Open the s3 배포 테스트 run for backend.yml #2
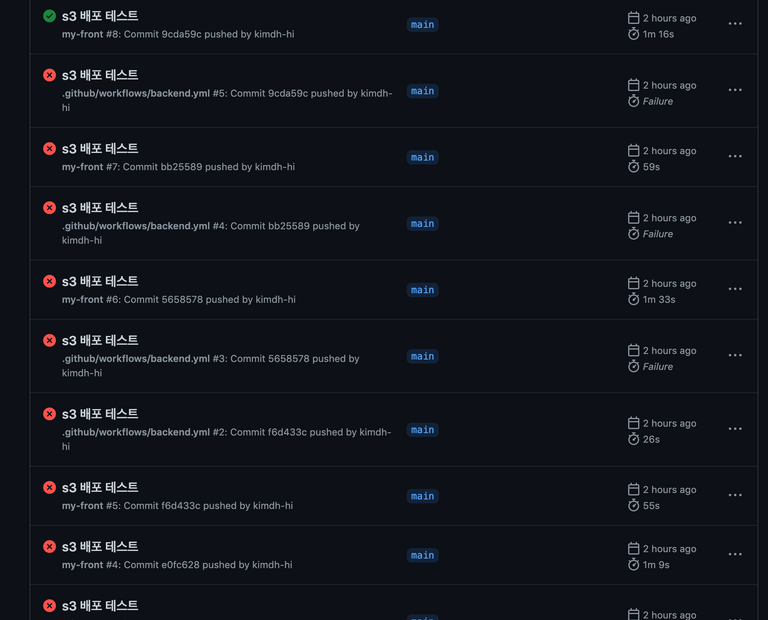 point(100,414)
